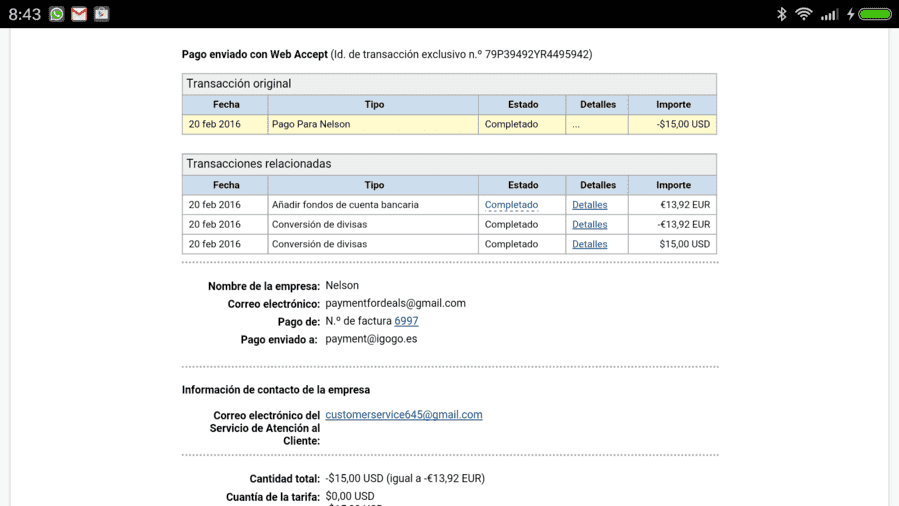Viewport: 899px width, 506px height.
Task: Tap the WhatsApp notification icon
Action: [x=57, y=14]
